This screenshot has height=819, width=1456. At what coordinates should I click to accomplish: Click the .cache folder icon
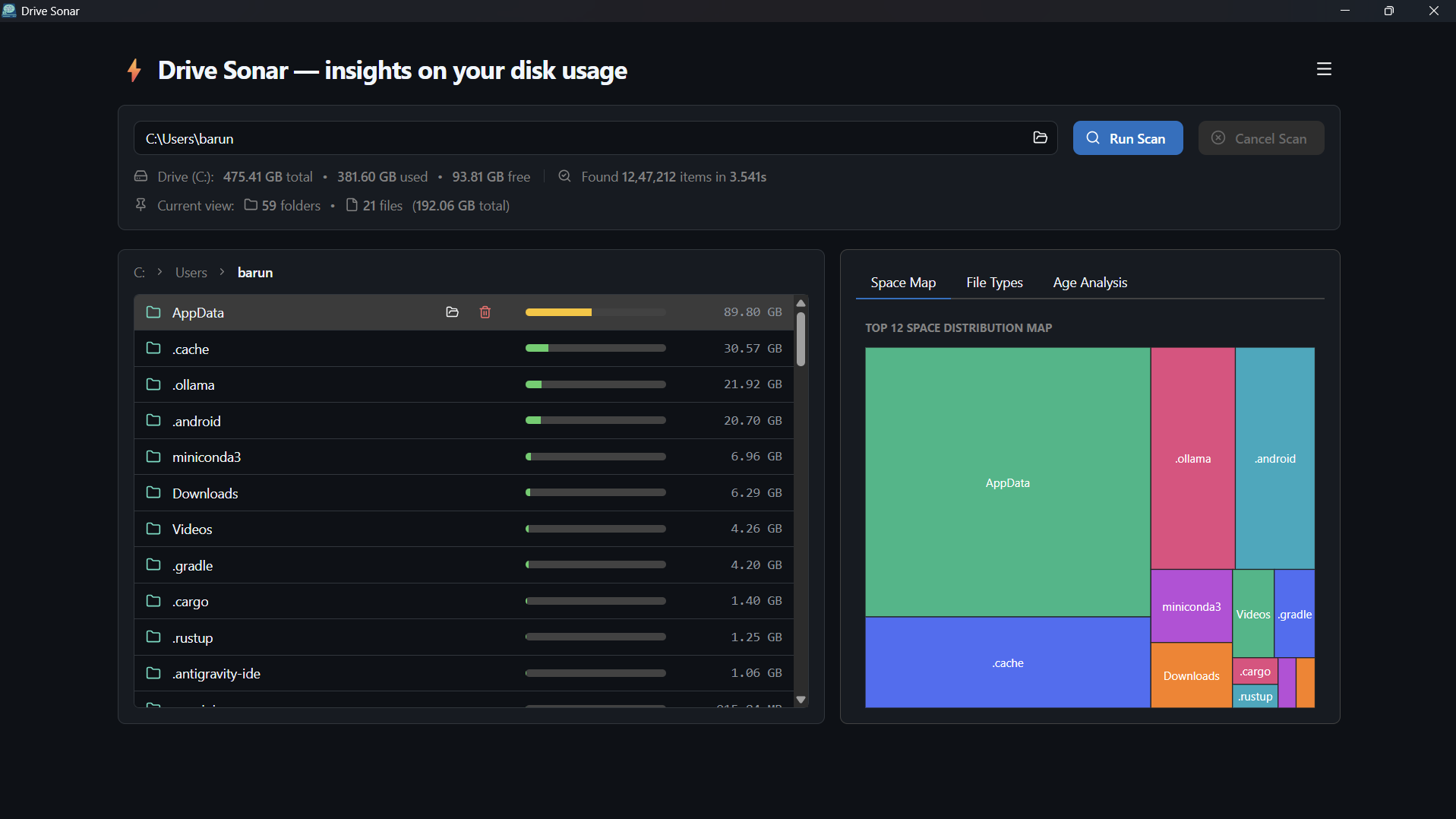[153, 348]
